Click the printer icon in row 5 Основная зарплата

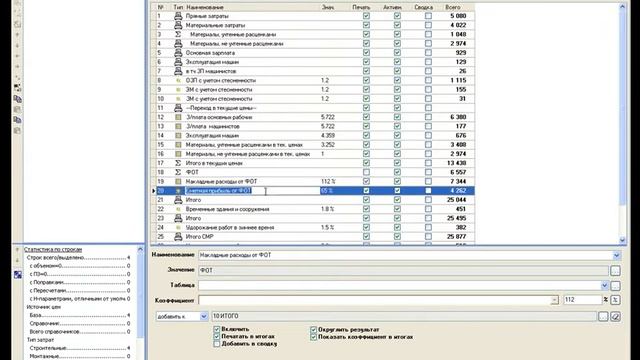click(x=178, y=53)
